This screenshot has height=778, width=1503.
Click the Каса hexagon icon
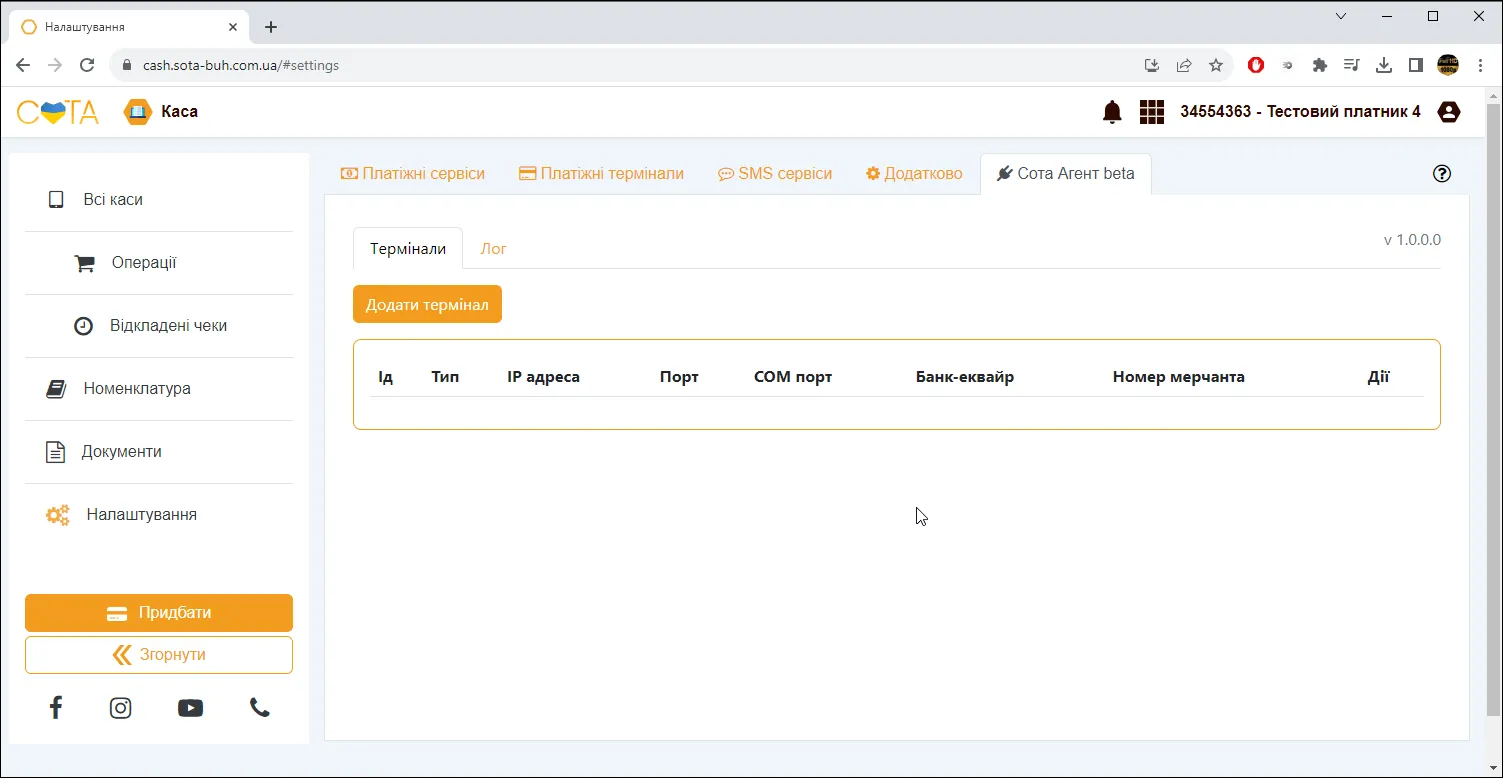[x=137, y=112]
